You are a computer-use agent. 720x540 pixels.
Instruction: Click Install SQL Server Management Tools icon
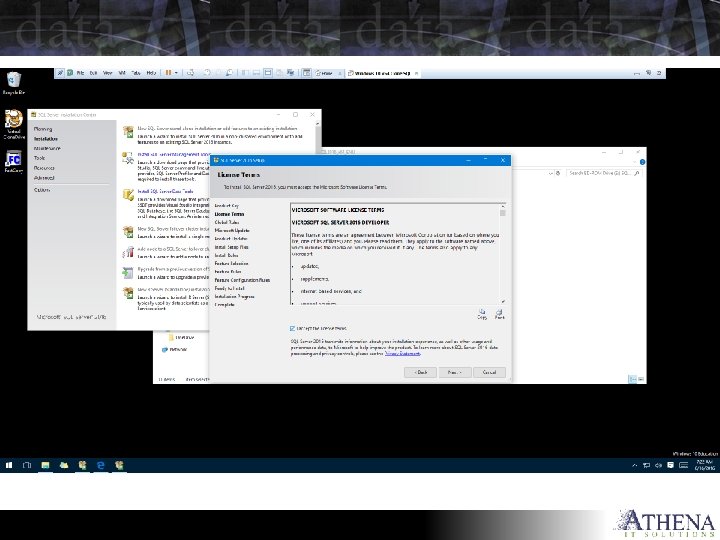pos(128,158)
